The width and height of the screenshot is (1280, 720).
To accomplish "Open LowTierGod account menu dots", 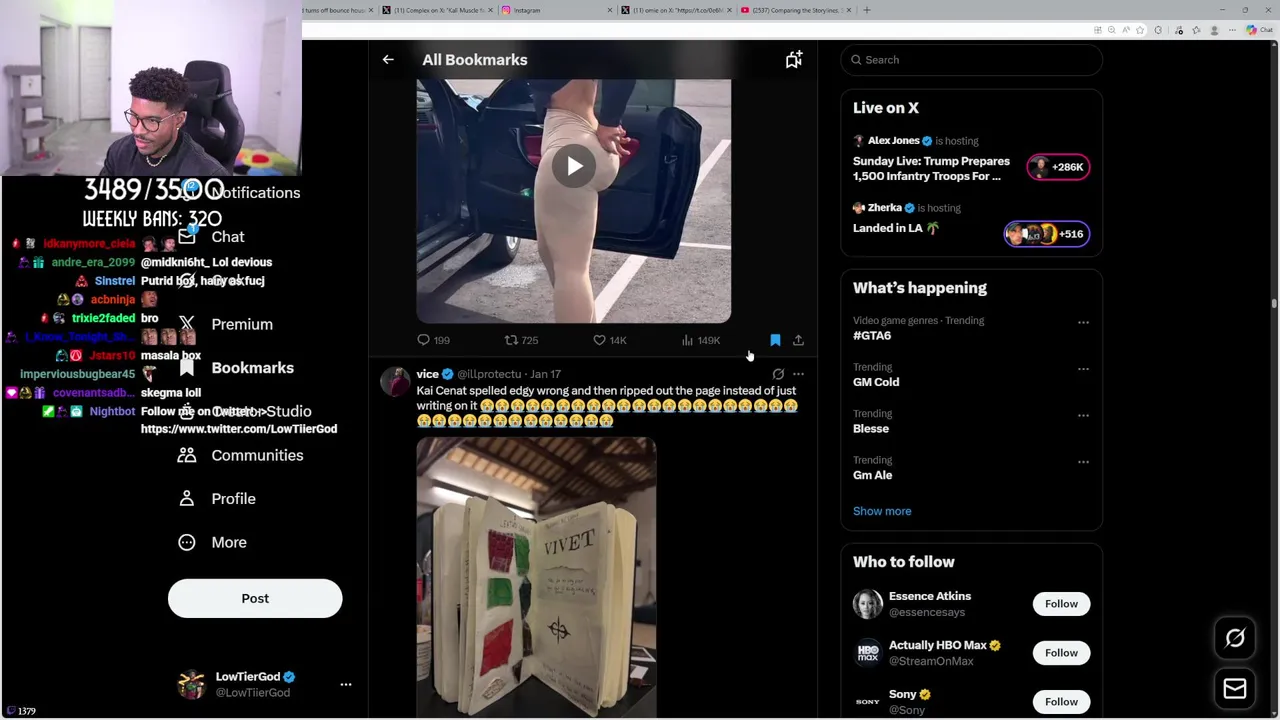I will coord(346,685).
